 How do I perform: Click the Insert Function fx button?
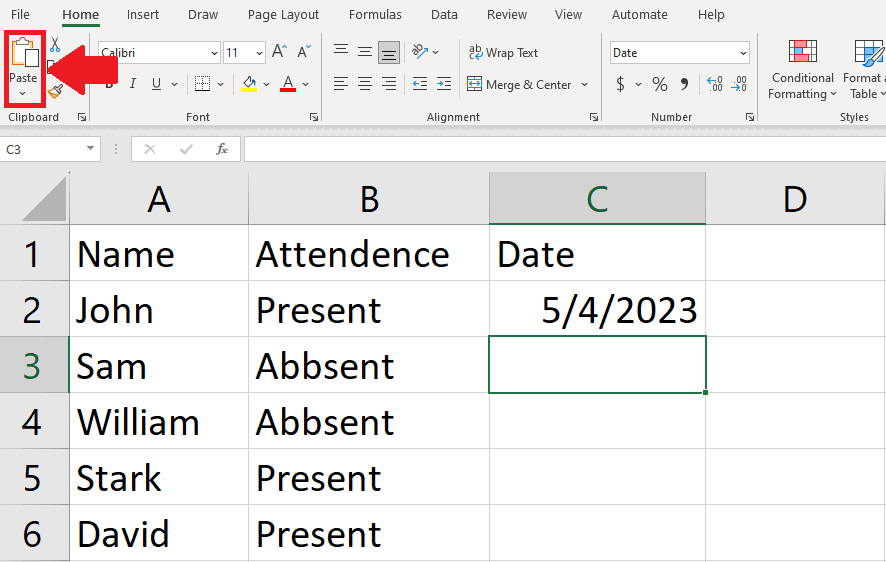pos(222,149)
